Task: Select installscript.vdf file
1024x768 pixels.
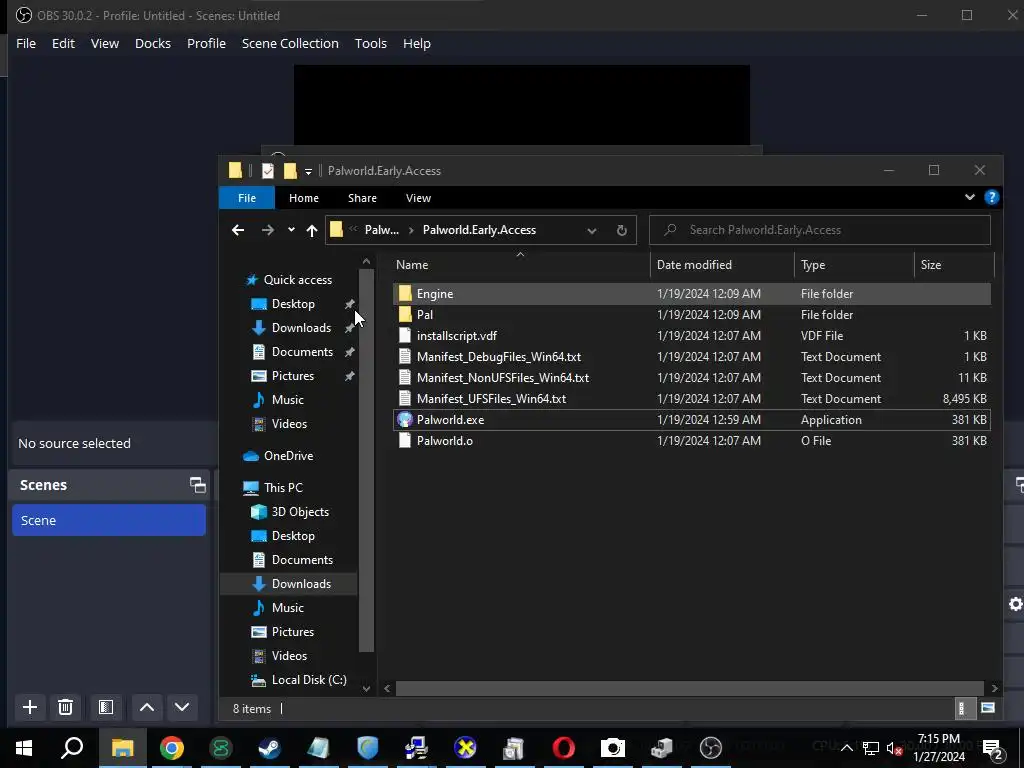Action: click(692, 336)
